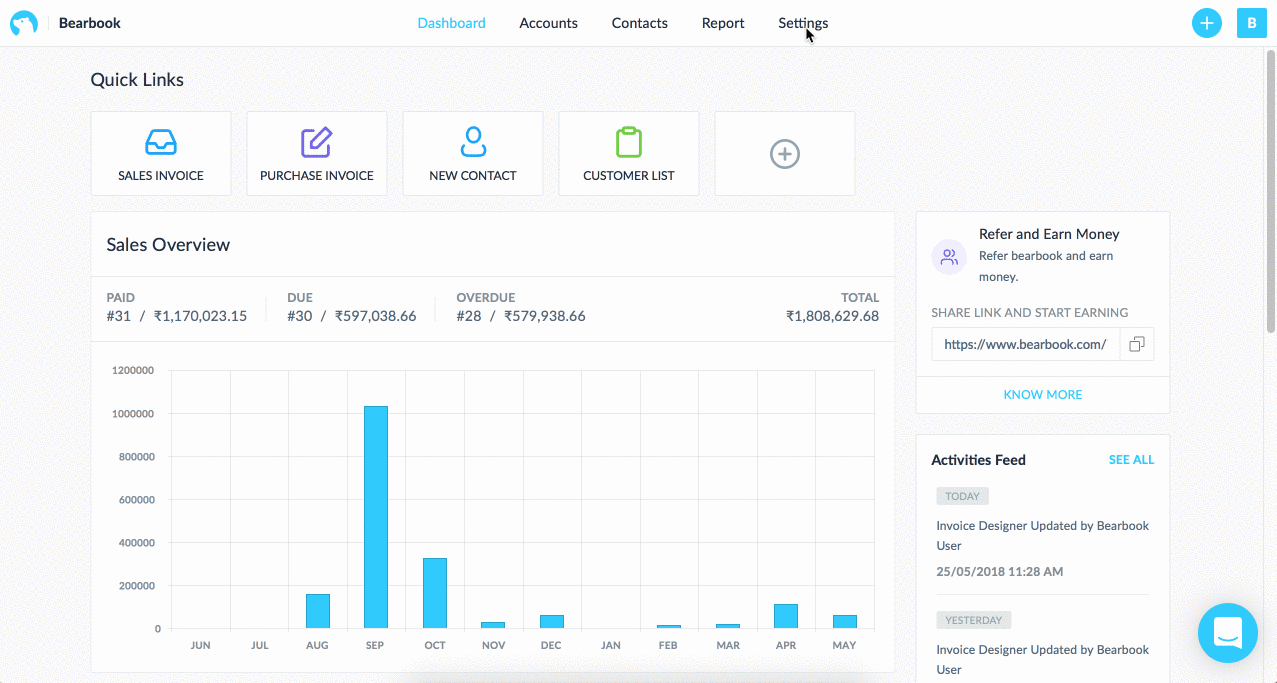Click the YESTERDAY activity badge
The width and height of the screenshot is (1277, 683).
974,620
